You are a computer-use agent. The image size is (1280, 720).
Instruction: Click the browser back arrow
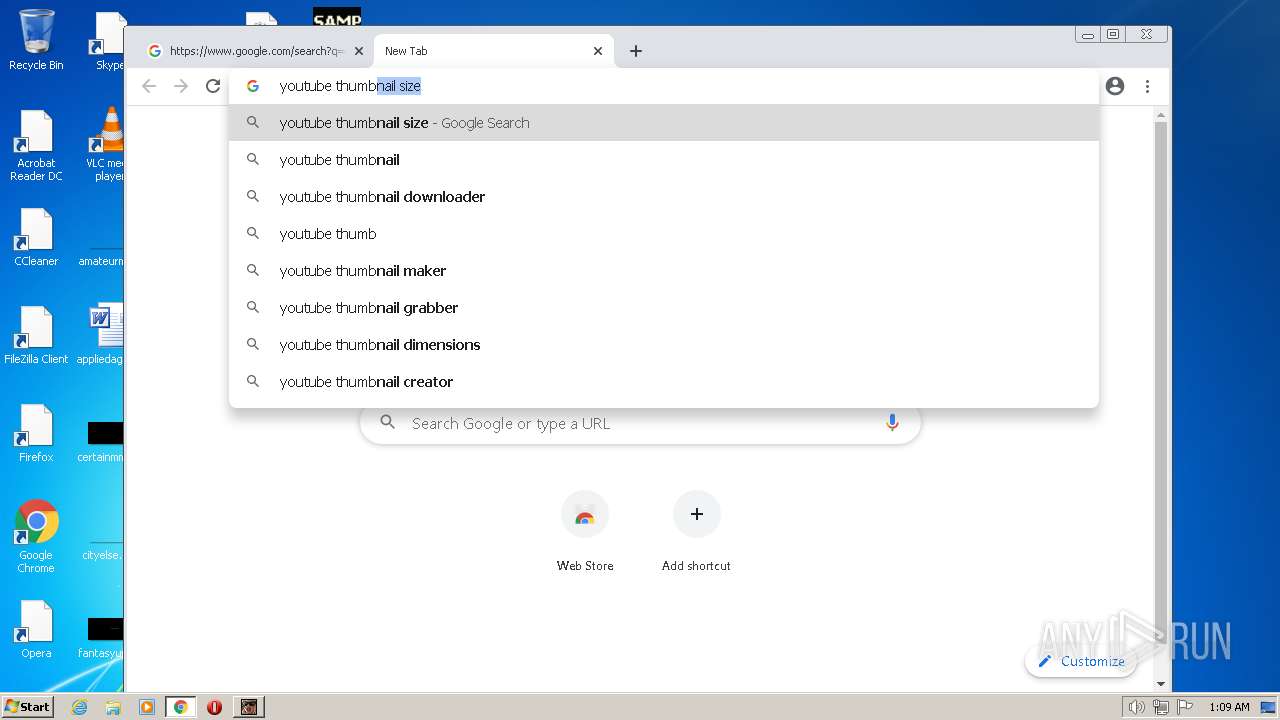(x=149, y=86)
